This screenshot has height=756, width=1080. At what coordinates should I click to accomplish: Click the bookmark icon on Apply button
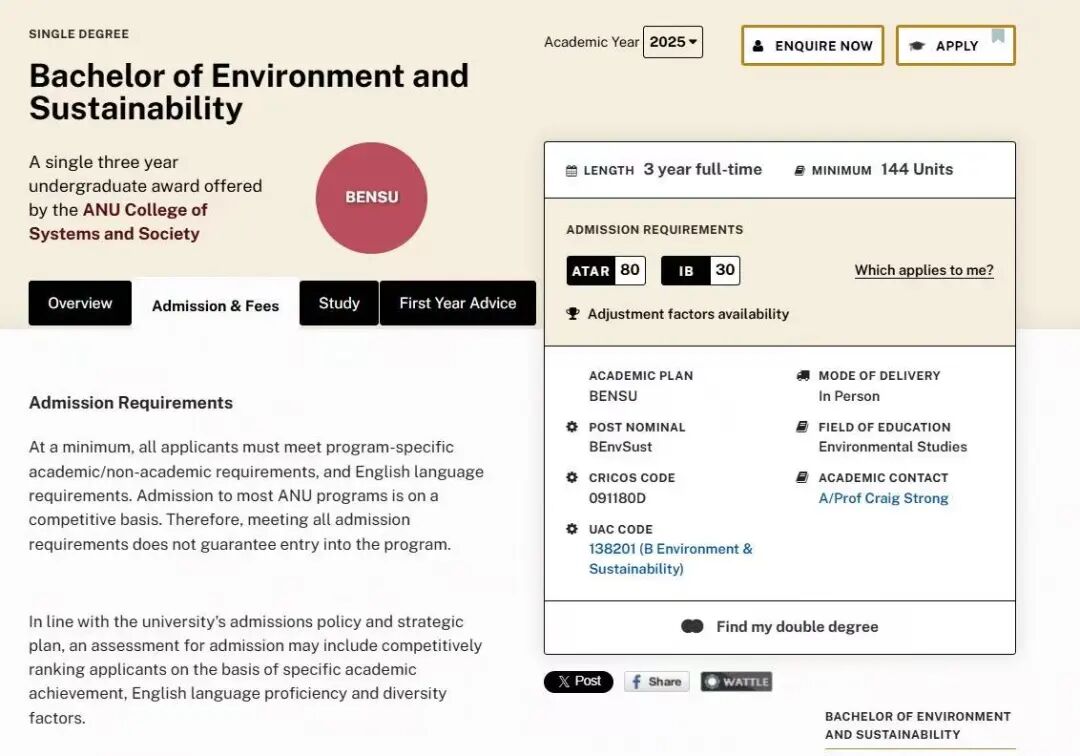[x=998, y=37]
